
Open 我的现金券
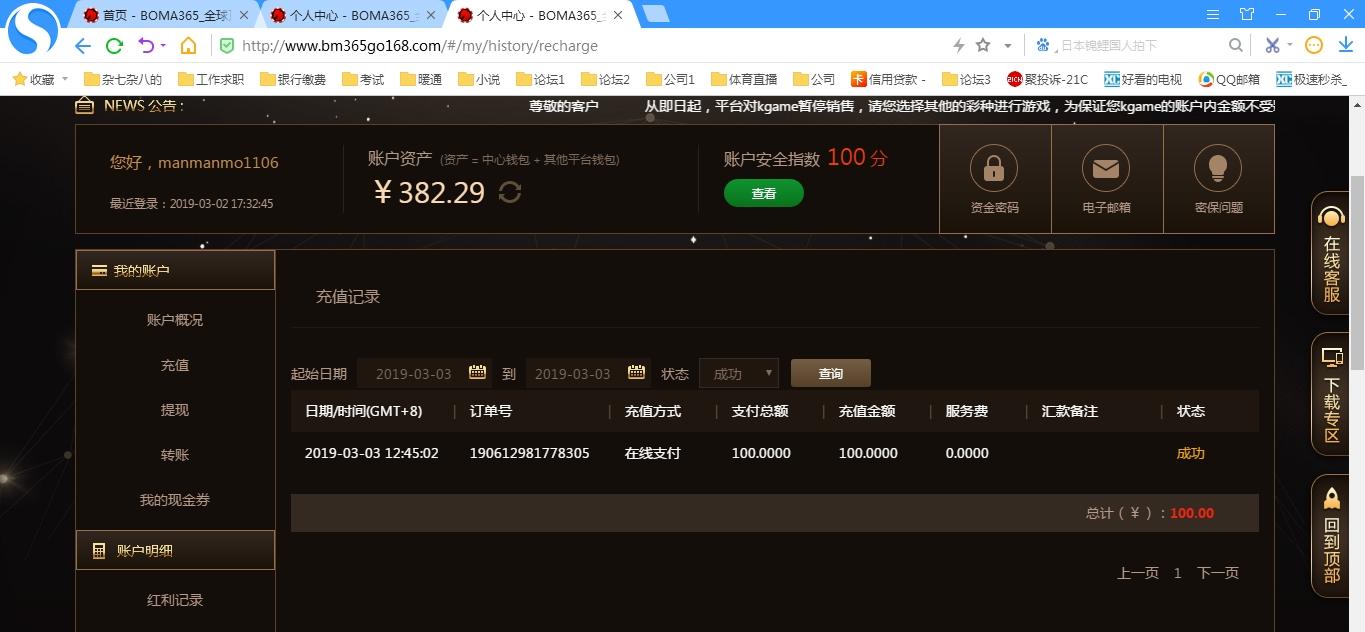click(175, 500)
